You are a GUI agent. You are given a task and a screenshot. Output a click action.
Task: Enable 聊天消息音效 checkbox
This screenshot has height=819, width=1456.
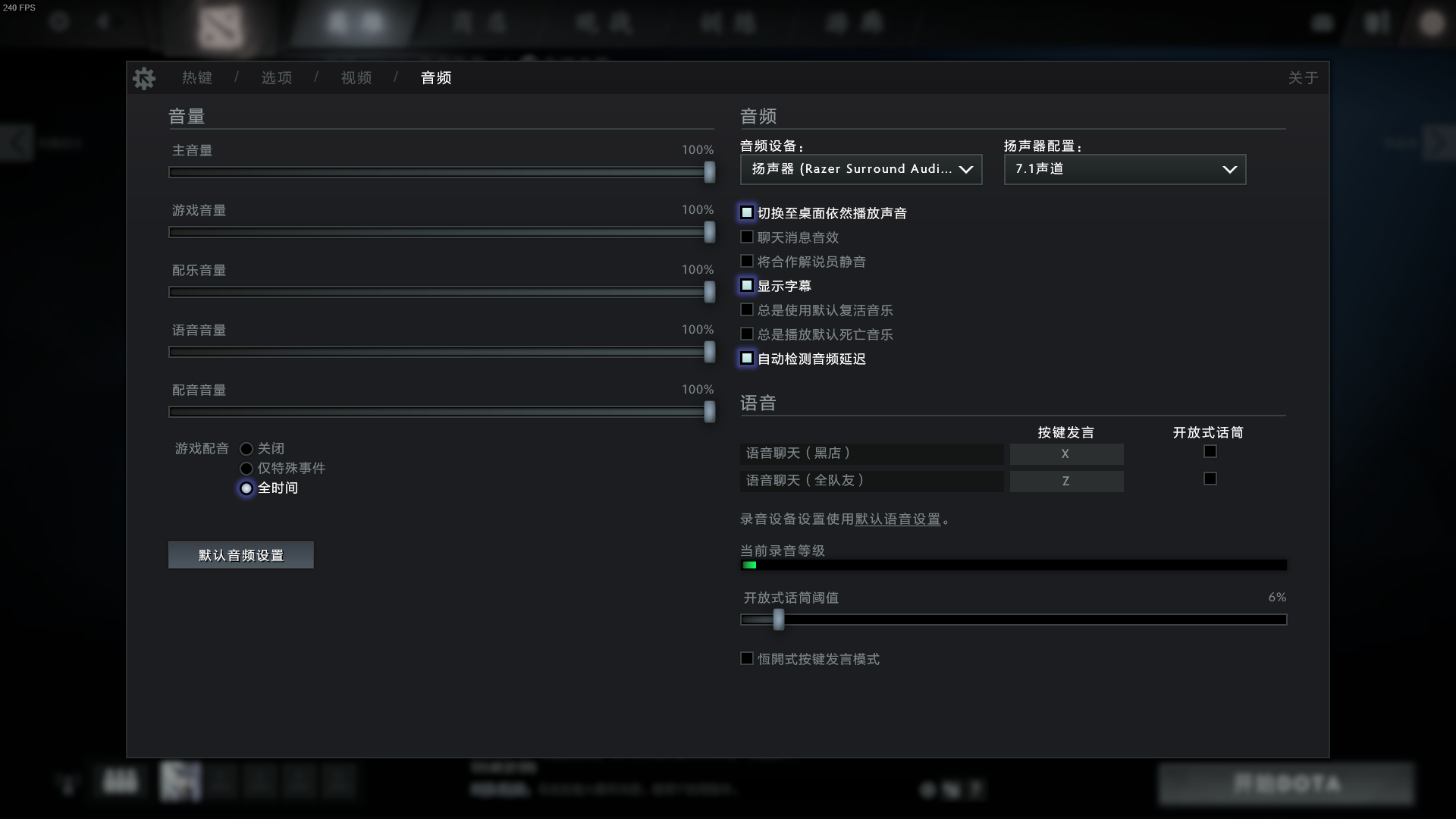[747, 237]
